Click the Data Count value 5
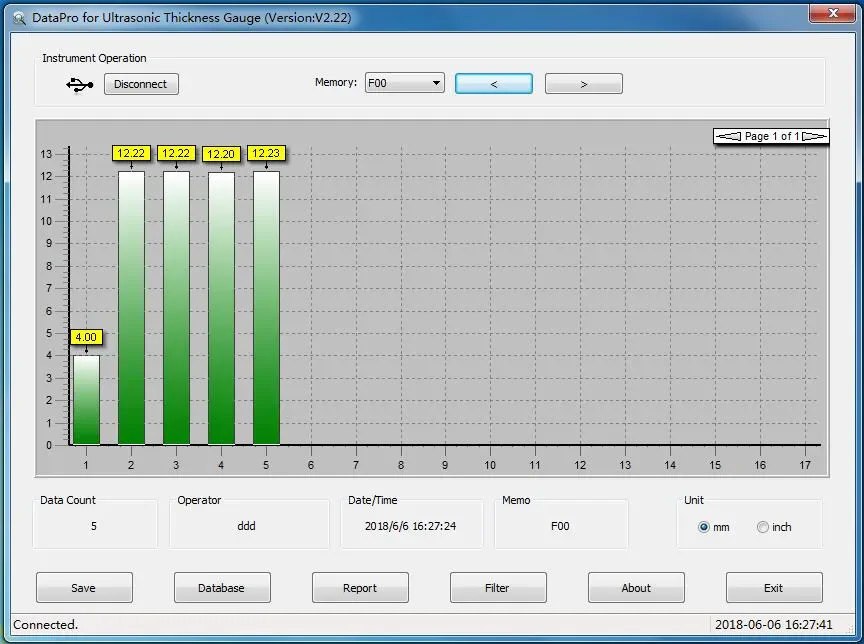The height and width of the screenshot is (644, 864). (94, 526)
